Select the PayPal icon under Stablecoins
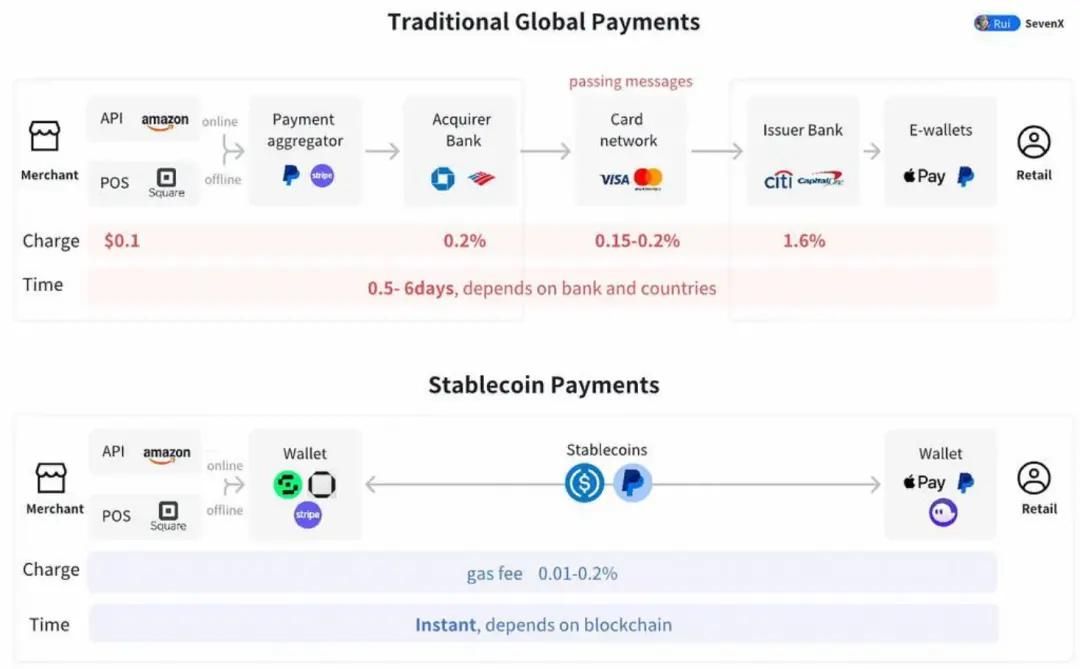1080x669 pixels. click(632, 483)
